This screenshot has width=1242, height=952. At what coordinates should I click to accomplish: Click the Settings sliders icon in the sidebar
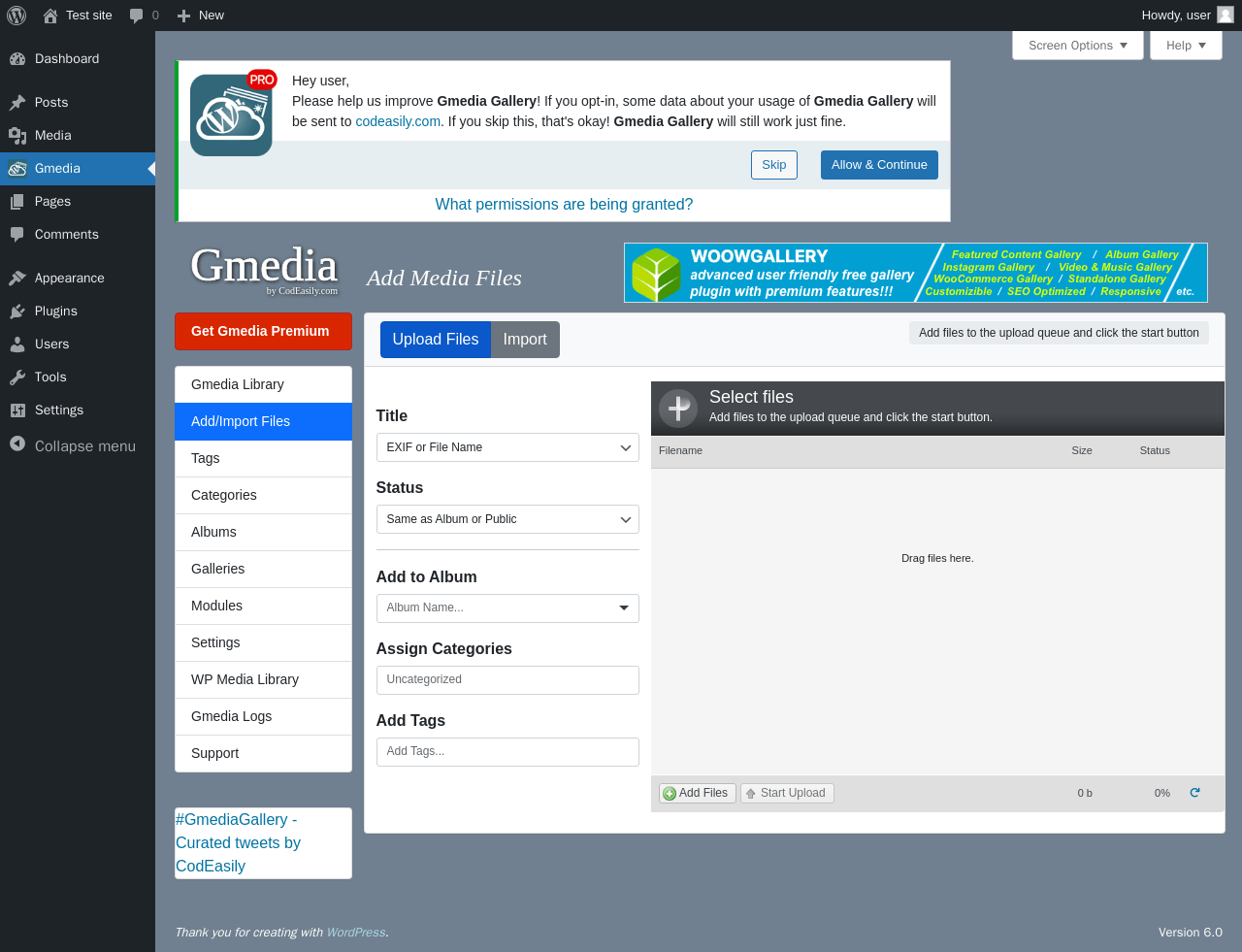click(17, 410)
